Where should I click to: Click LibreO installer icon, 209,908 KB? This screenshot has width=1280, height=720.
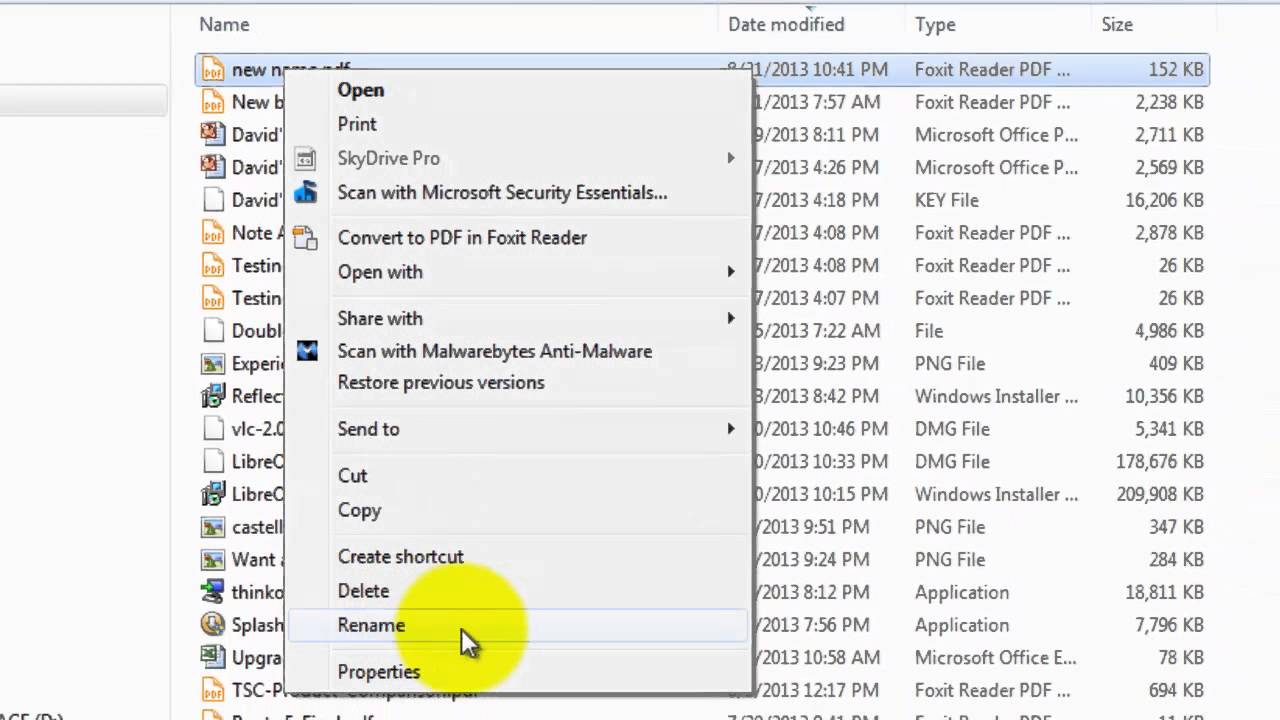click(x=213, y=494)
